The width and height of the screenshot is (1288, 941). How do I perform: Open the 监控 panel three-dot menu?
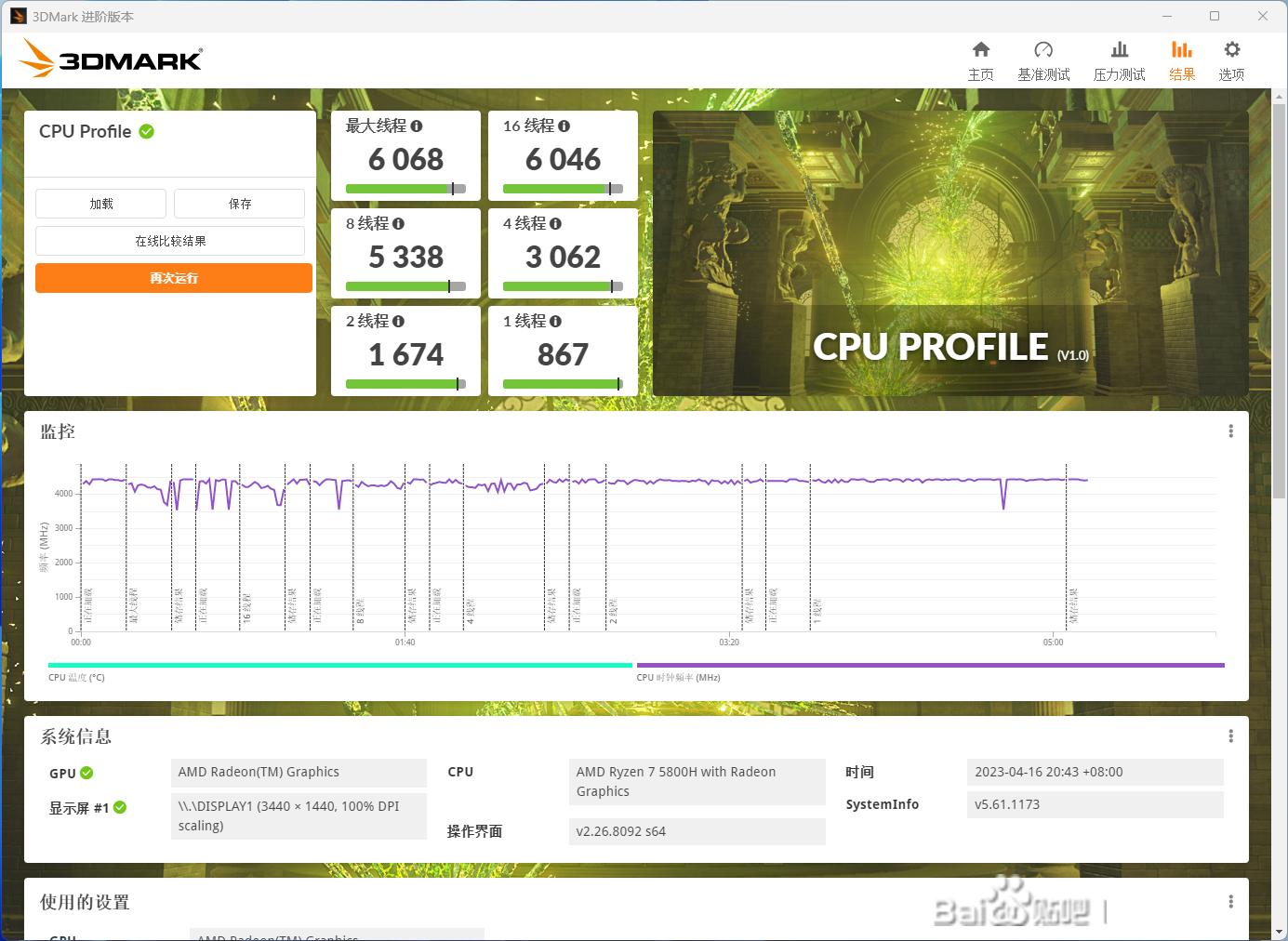click(1230, 431)
